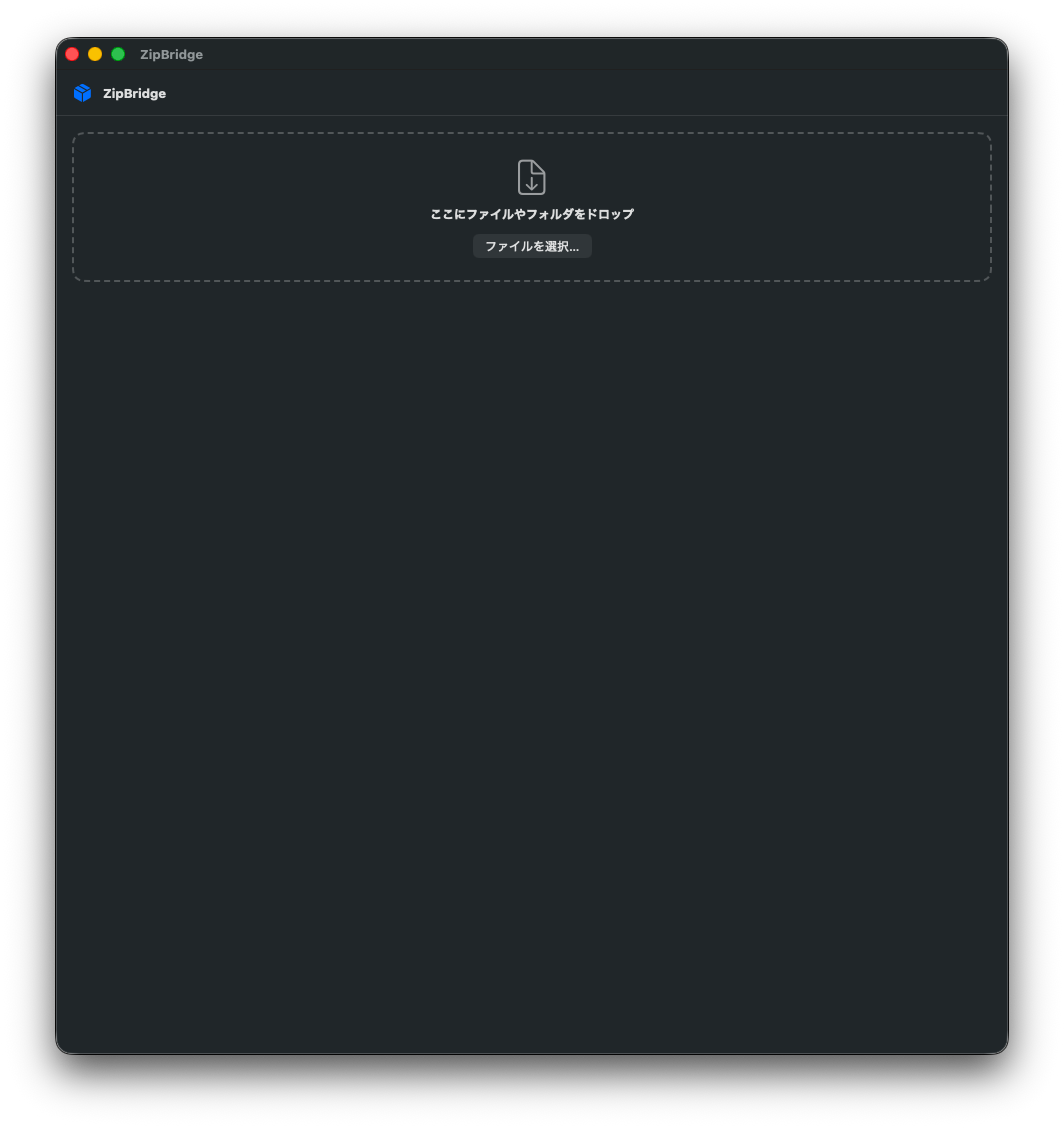Click the ZipBridge window title text
This screenshot has width=1064, height=1128.
171,55
